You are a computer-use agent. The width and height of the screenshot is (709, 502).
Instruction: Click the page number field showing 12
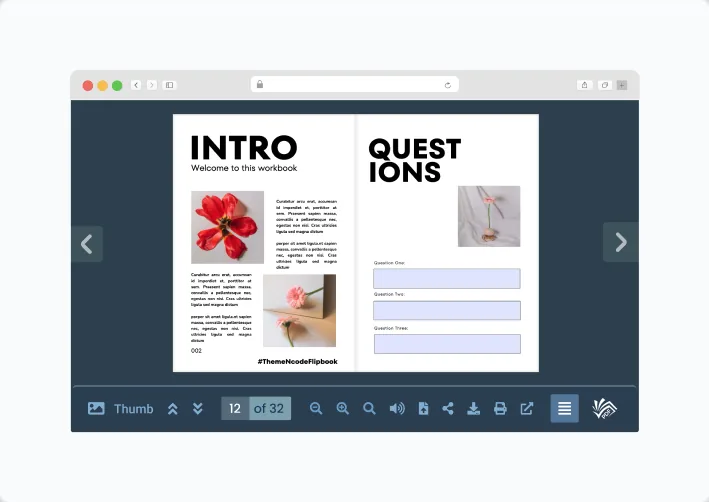[235, 408]
